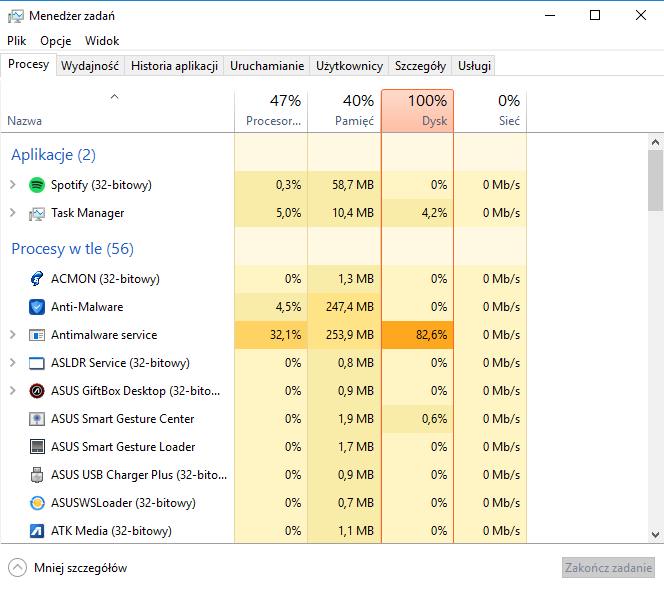Select ASUSWSLoader (32-bitowy) process name
Viewport: 664px width, 589px height.
(x=123, y=503)
